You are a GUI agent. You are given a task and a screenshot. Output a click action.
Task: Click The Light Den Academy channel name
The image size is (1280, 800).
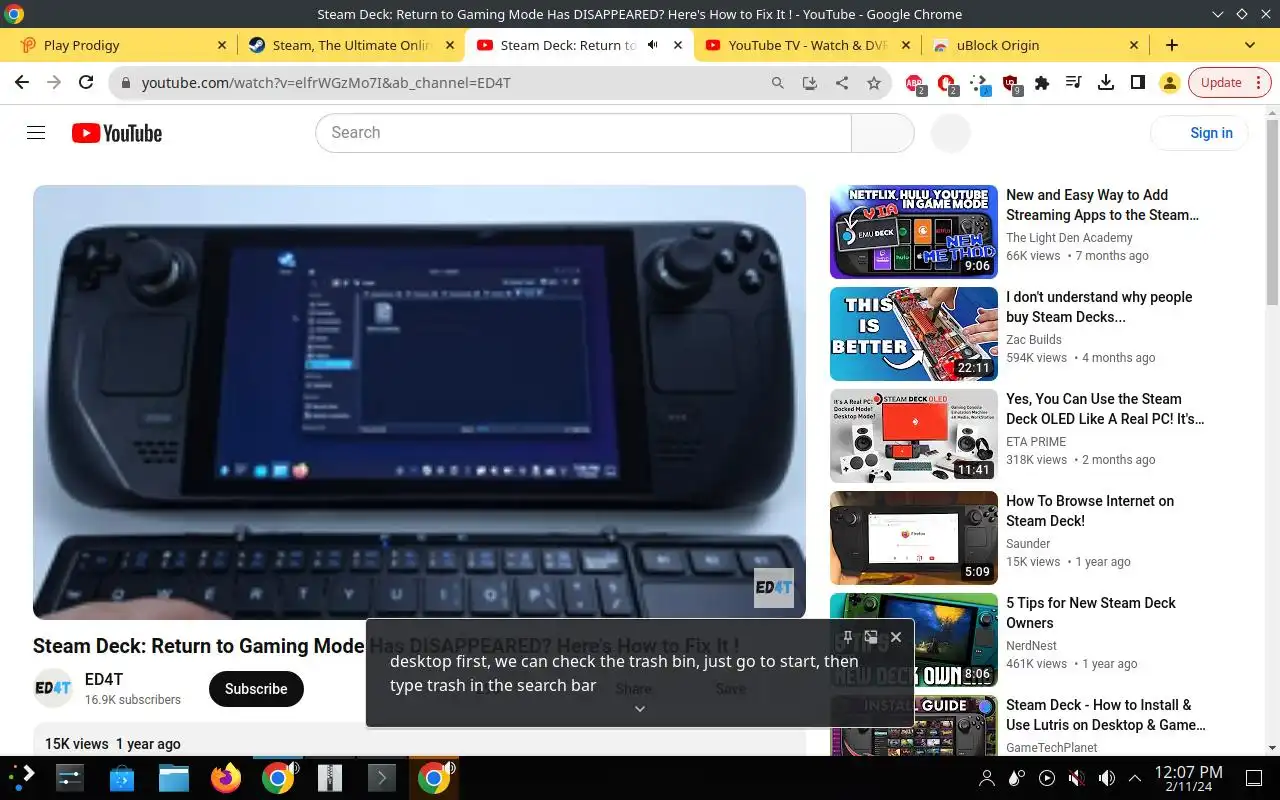(1069, 238)
